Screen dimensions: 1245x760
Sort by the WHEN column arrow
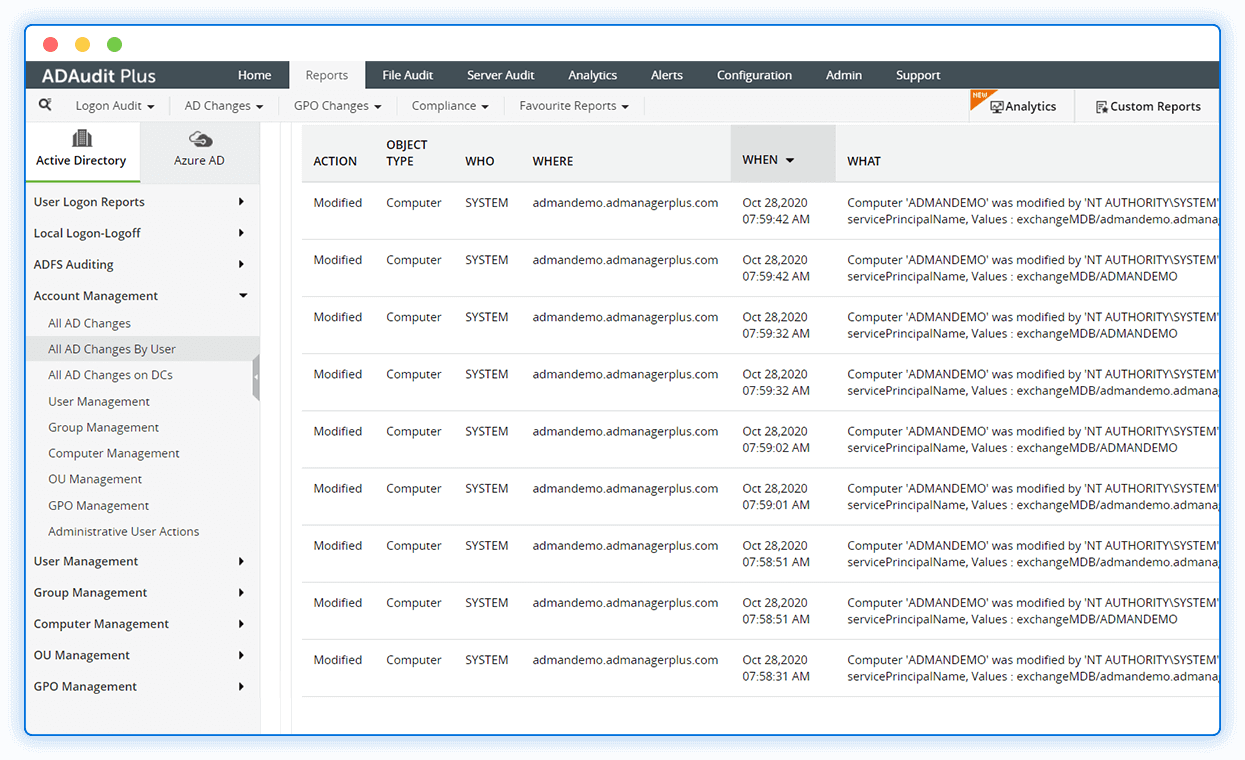click(x=790, y=160)
